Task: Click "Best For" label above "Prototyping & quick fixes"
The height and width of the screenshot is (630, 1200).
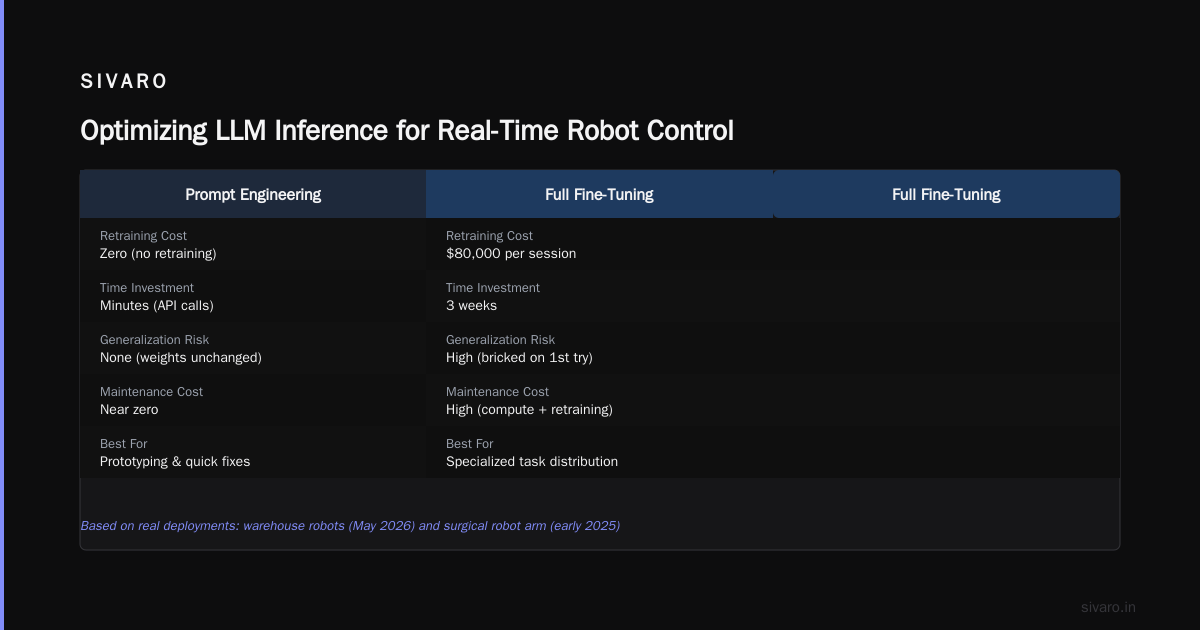Action: pyautogui.click(x=123, y=444)
